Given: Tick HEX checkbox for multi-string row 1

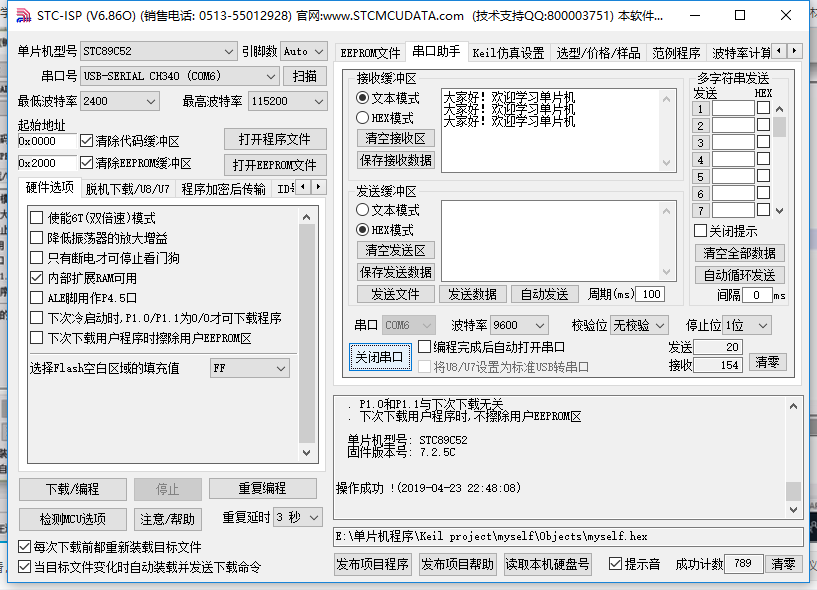Looking at the screenshot, I should 763,108.
